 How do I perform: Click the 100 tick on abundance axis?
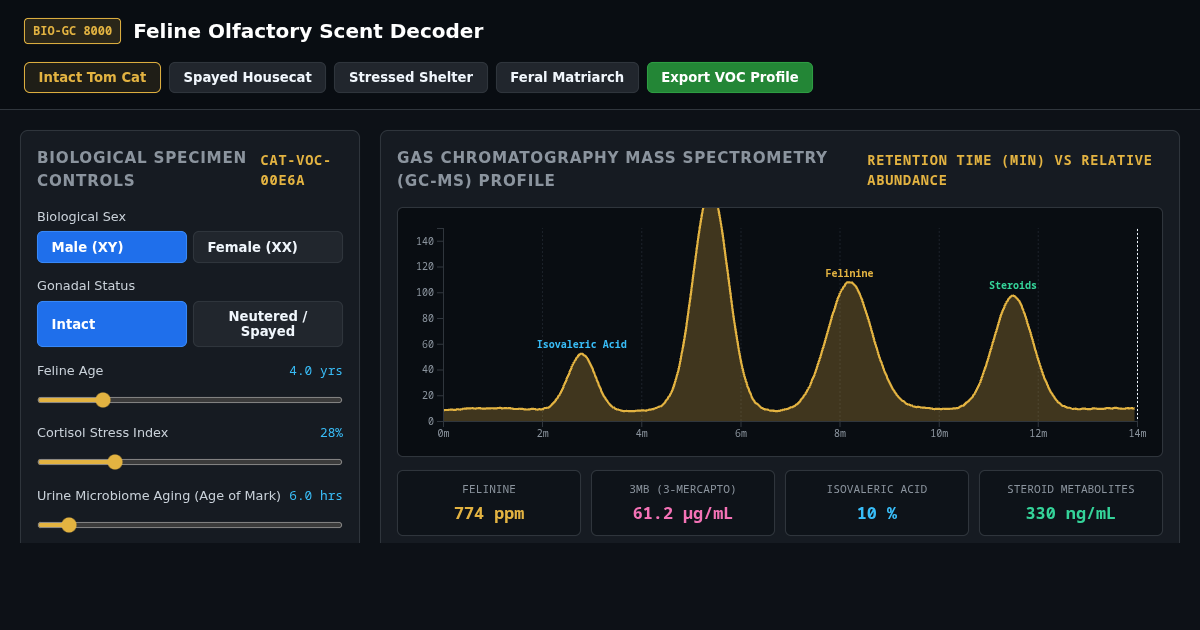(425, 293)
